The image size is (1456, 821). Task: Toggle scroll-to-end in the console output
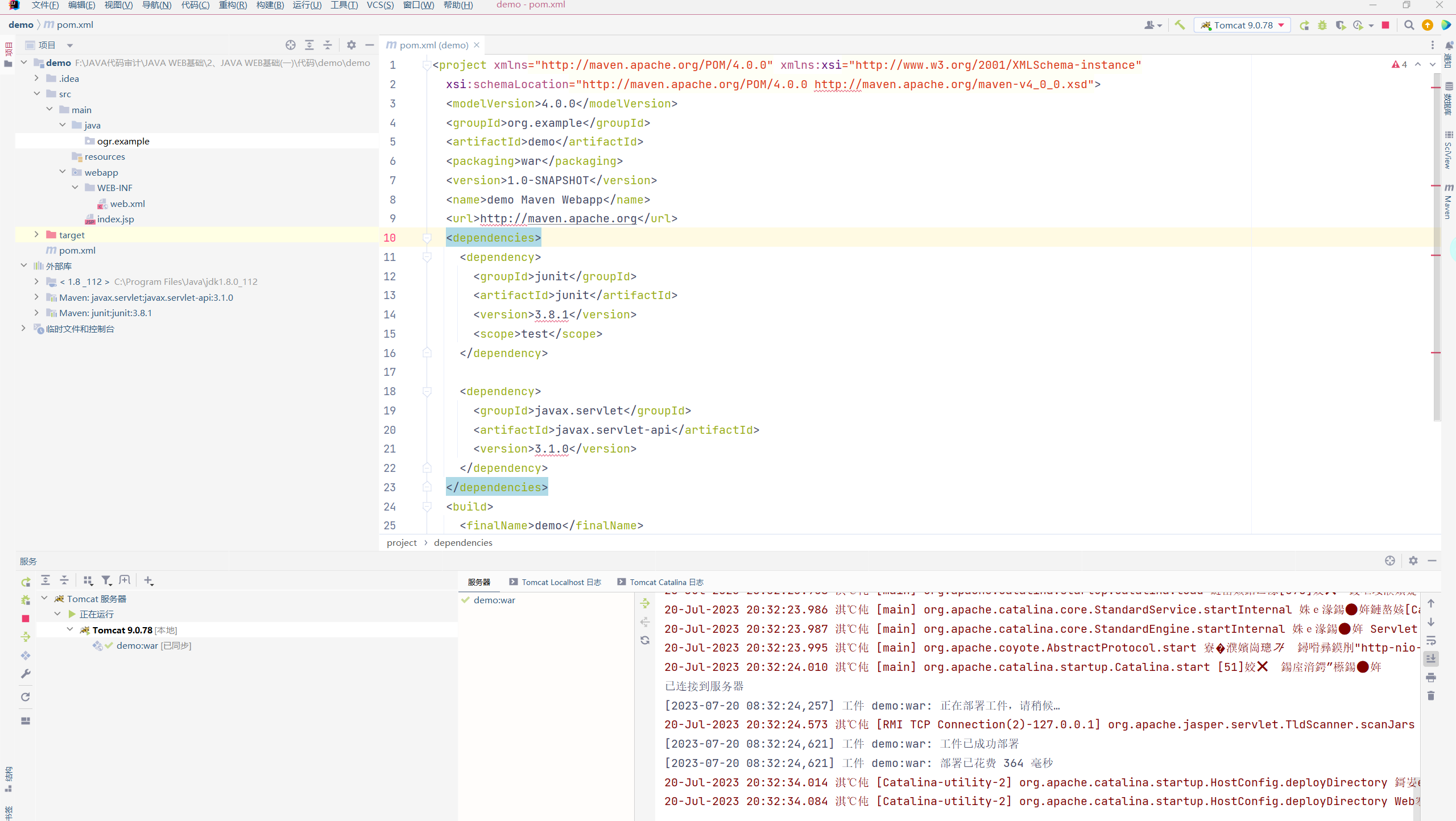pos(1431,658)
